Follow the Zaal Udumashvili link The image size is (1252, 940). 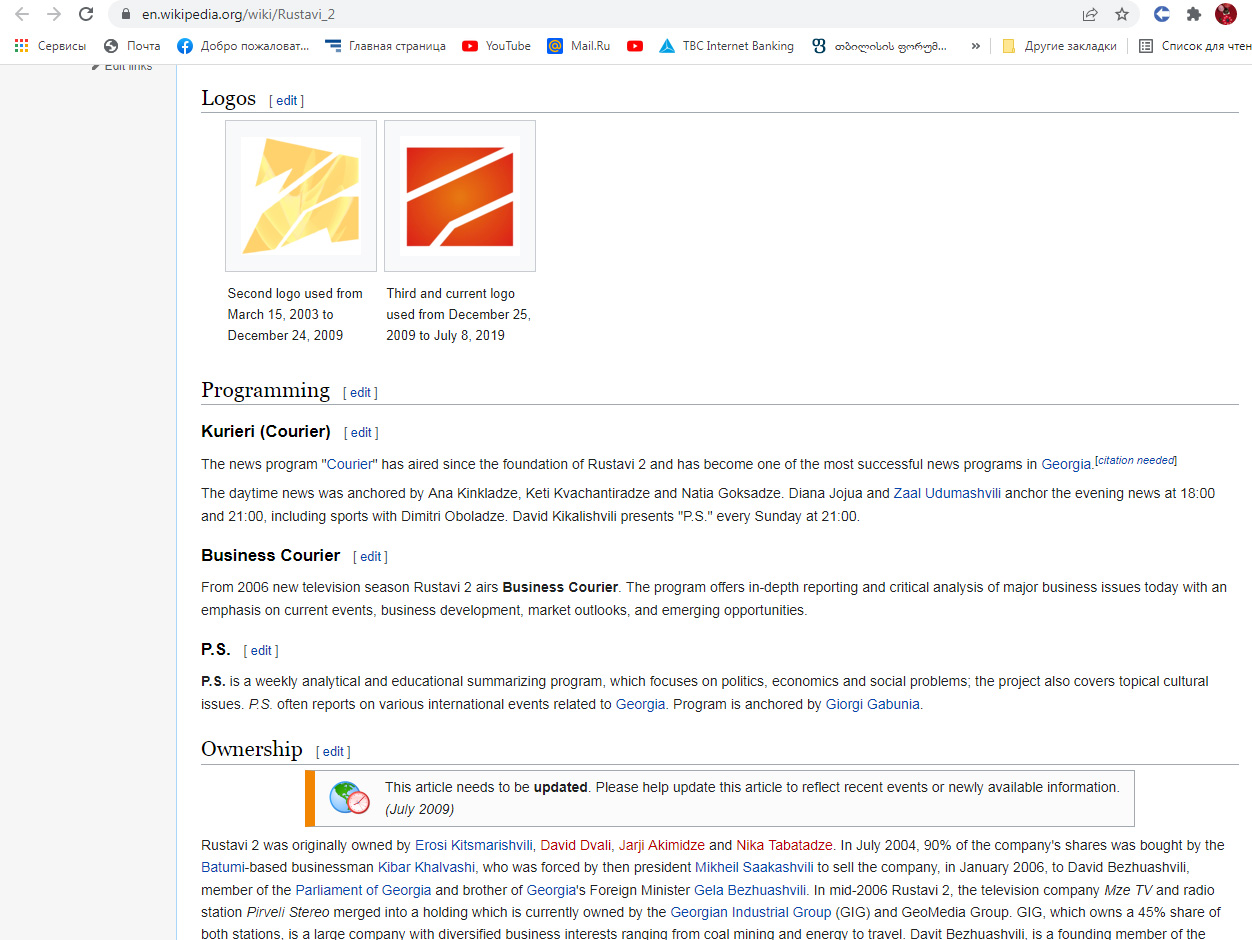click(x=946, y=493)
